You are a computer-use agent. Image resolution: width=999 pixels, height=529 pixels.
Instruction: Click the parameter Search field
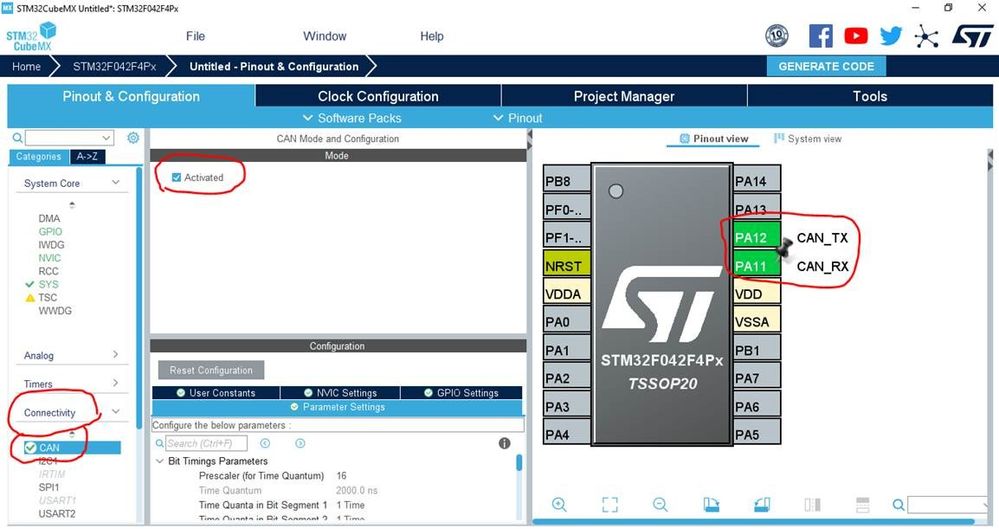206,443
